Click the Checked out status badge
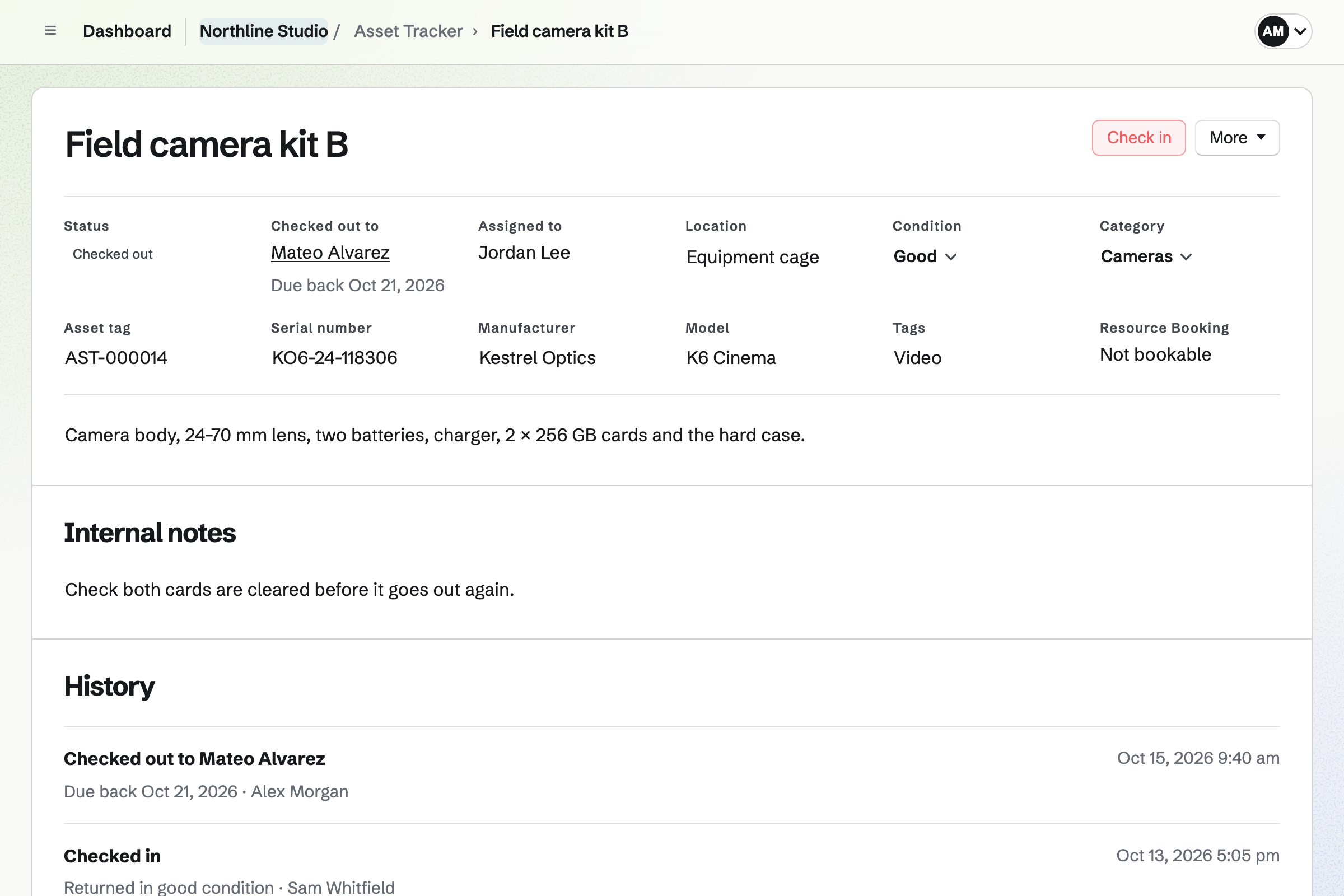The width and height of the screenshot is (1344, 896). coord(112,254)
